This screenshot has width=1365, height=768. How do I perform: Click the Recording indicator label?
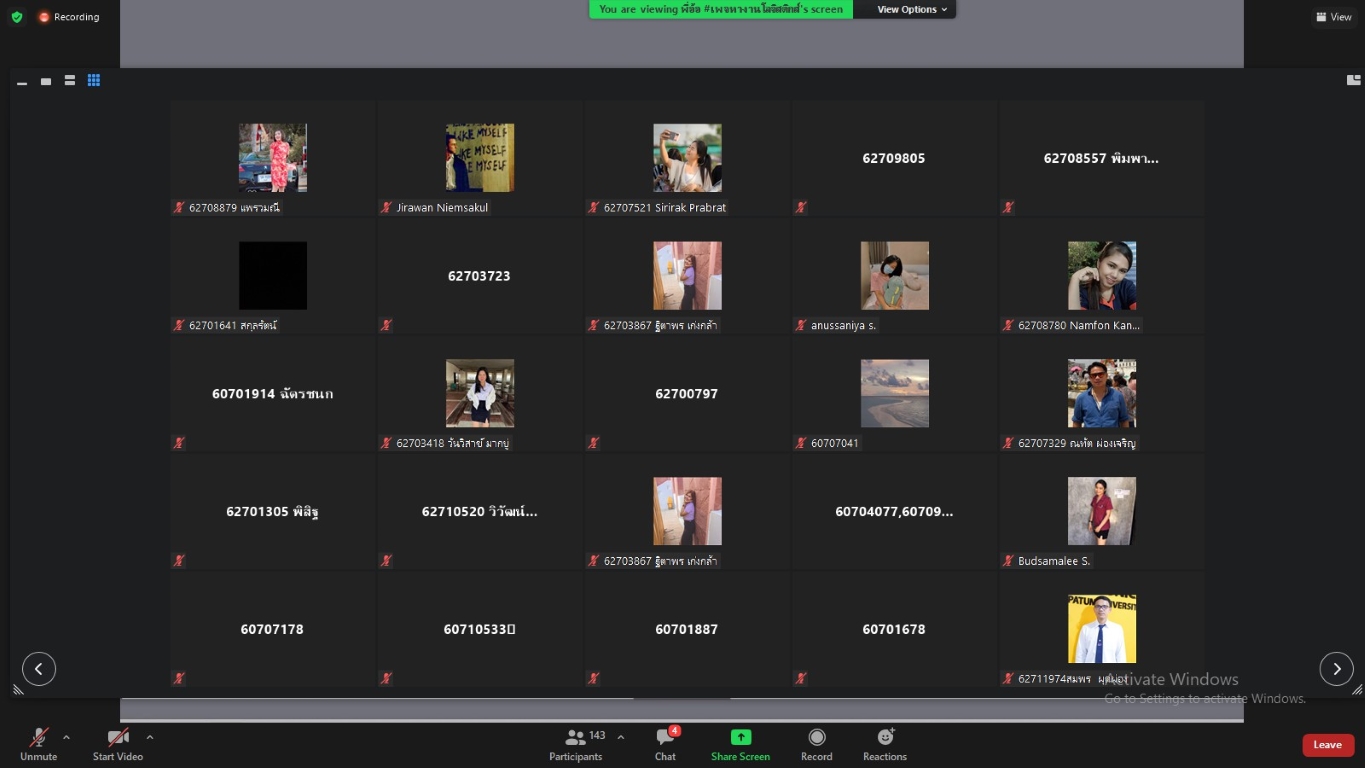point(69,17)
